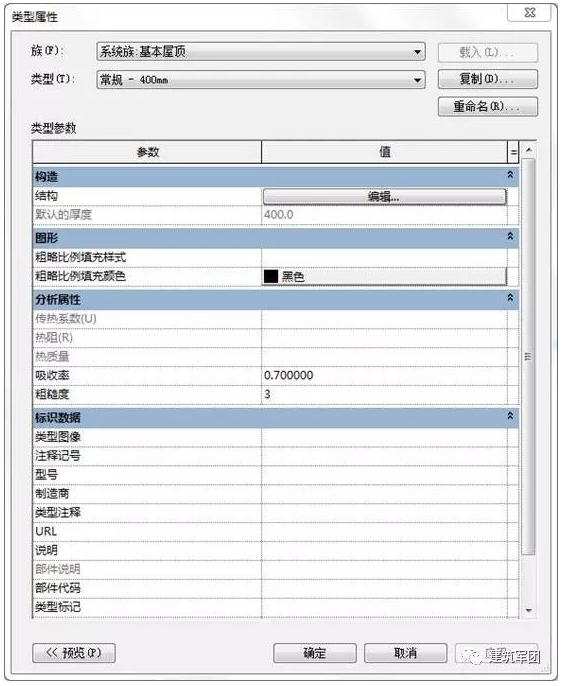Screen dimensions: 561x686
Task: Close the 类型属性 dialog
Action: (529, 12)
